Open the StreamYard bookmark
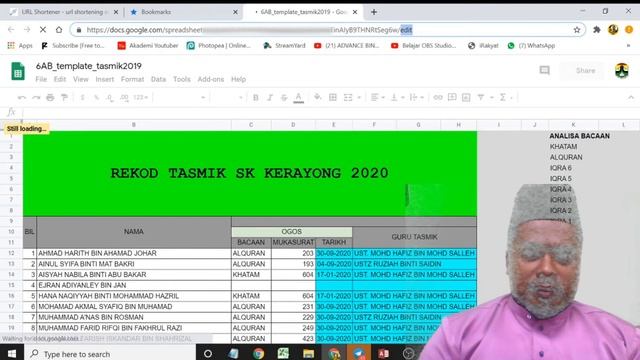640x360 pixels. click(x=284, y=46)
